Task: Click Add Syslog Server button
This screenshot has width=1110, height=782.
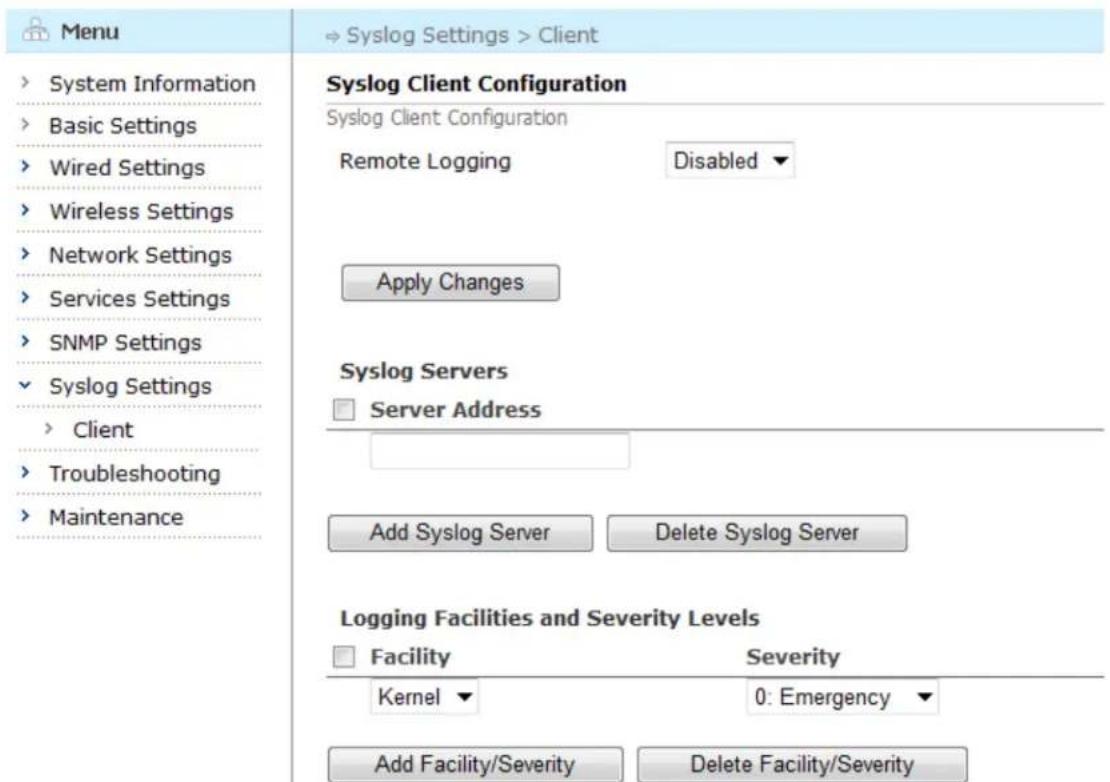Action: pyautogui.click(x=460, y=533)
